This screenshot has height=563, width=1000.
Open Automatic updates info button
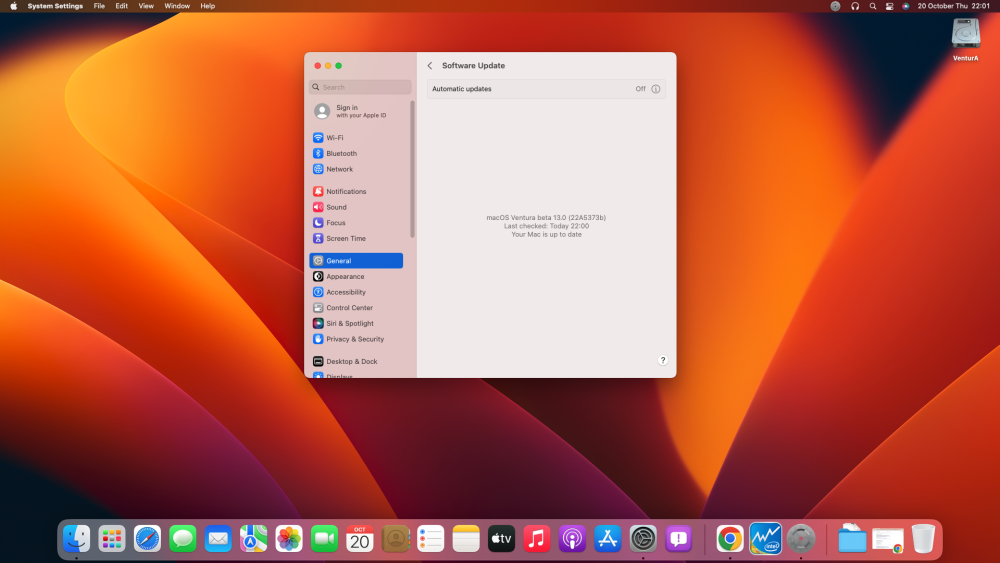(656, 89)
